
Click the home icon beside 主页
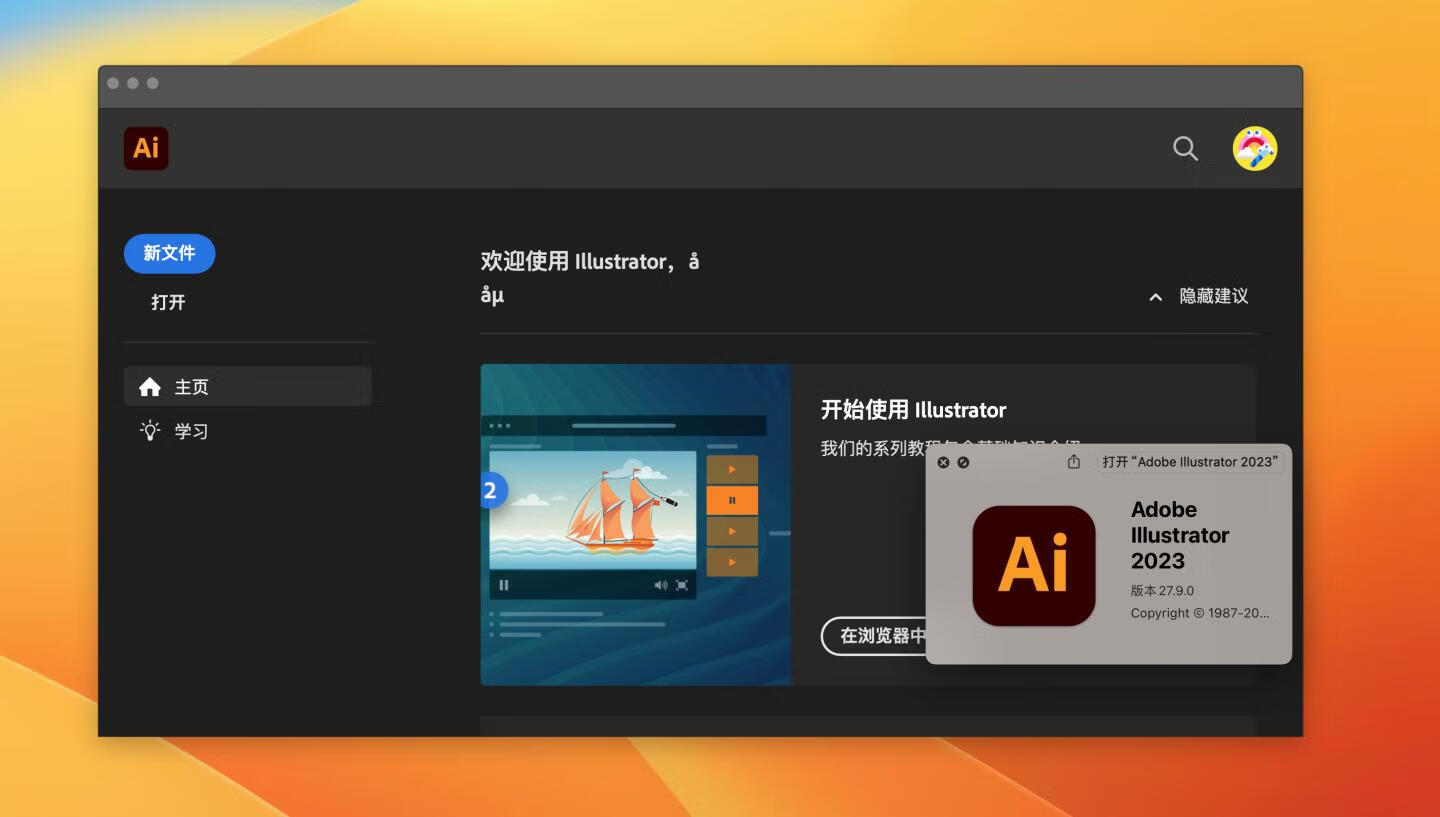pyautogui.click(x=150, y=386)
